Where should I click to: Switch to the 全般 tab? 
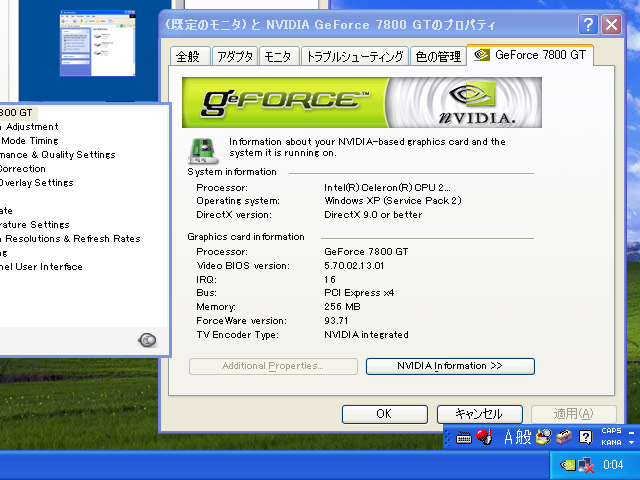click(x=188, y=56)
